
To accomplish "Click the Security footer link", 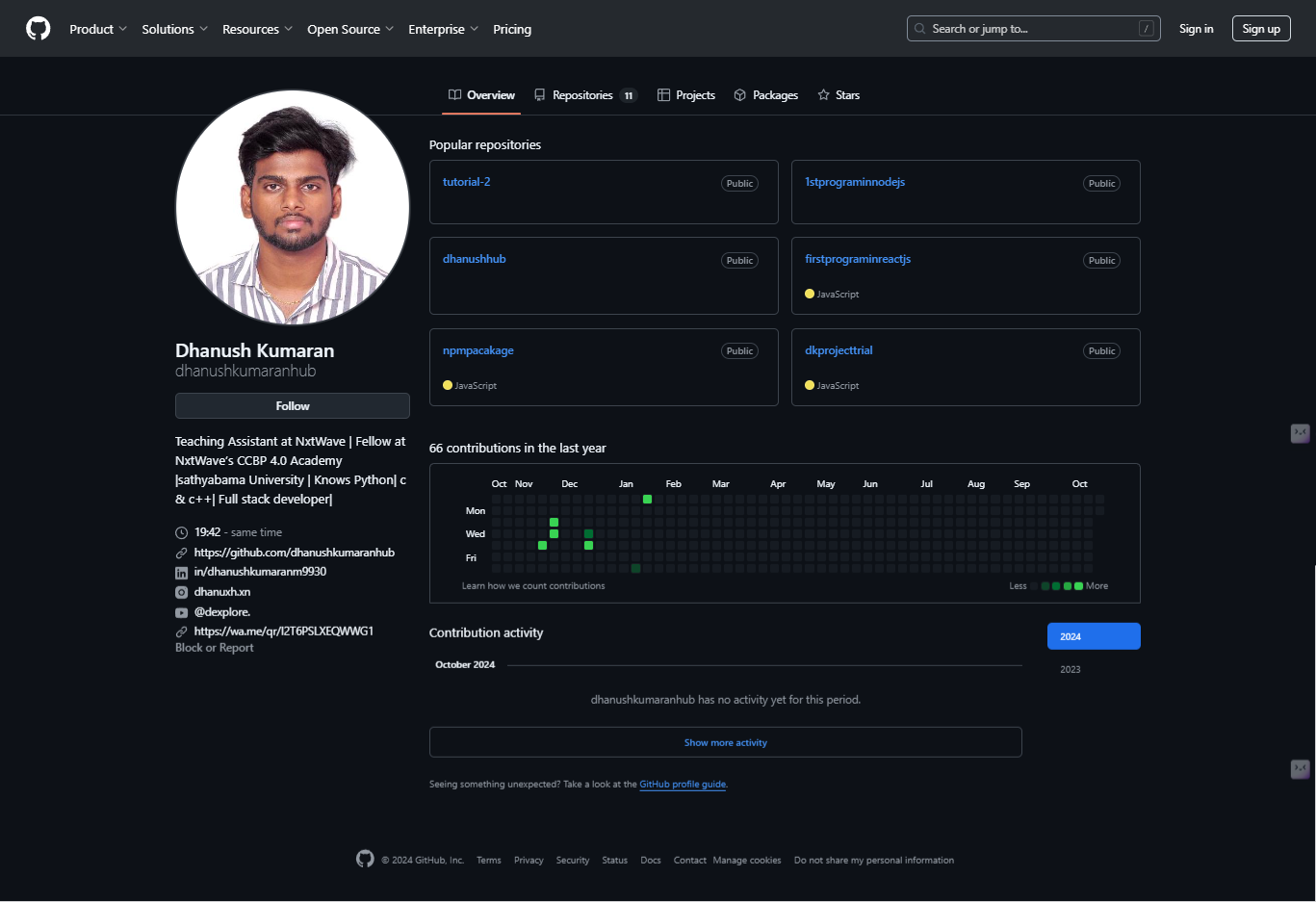I will 573,861.
